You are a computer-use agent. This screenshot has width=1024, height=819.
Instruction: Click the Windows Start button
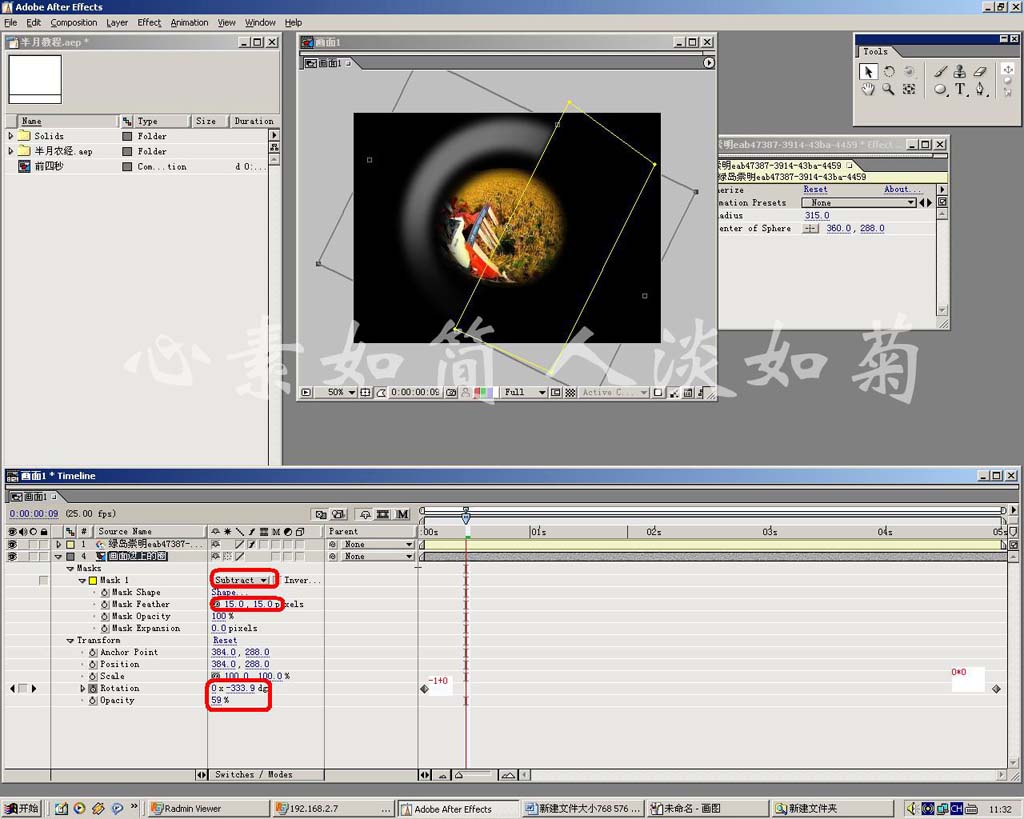coord(22,809)
